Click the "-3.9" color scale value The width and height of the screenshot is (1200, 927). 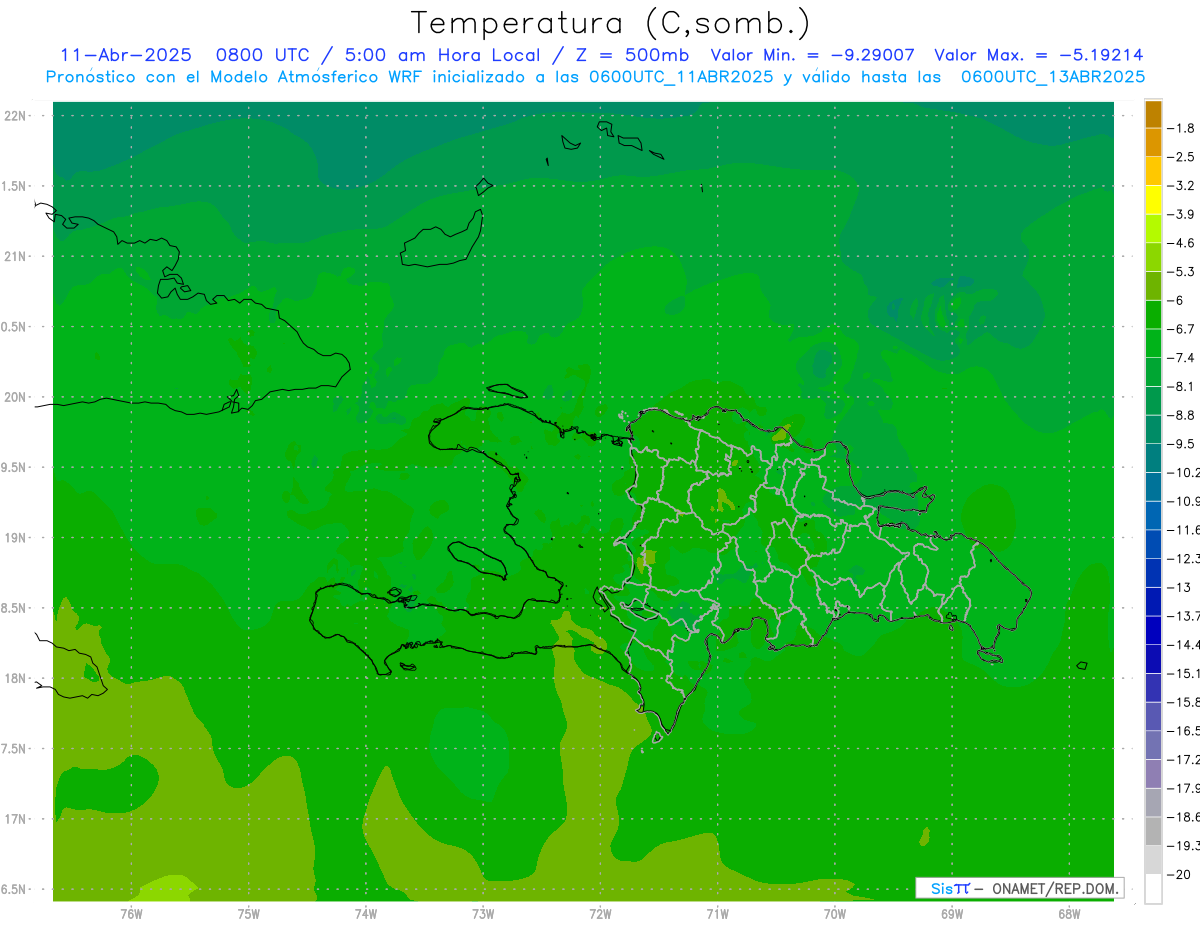click(1181, 214)
